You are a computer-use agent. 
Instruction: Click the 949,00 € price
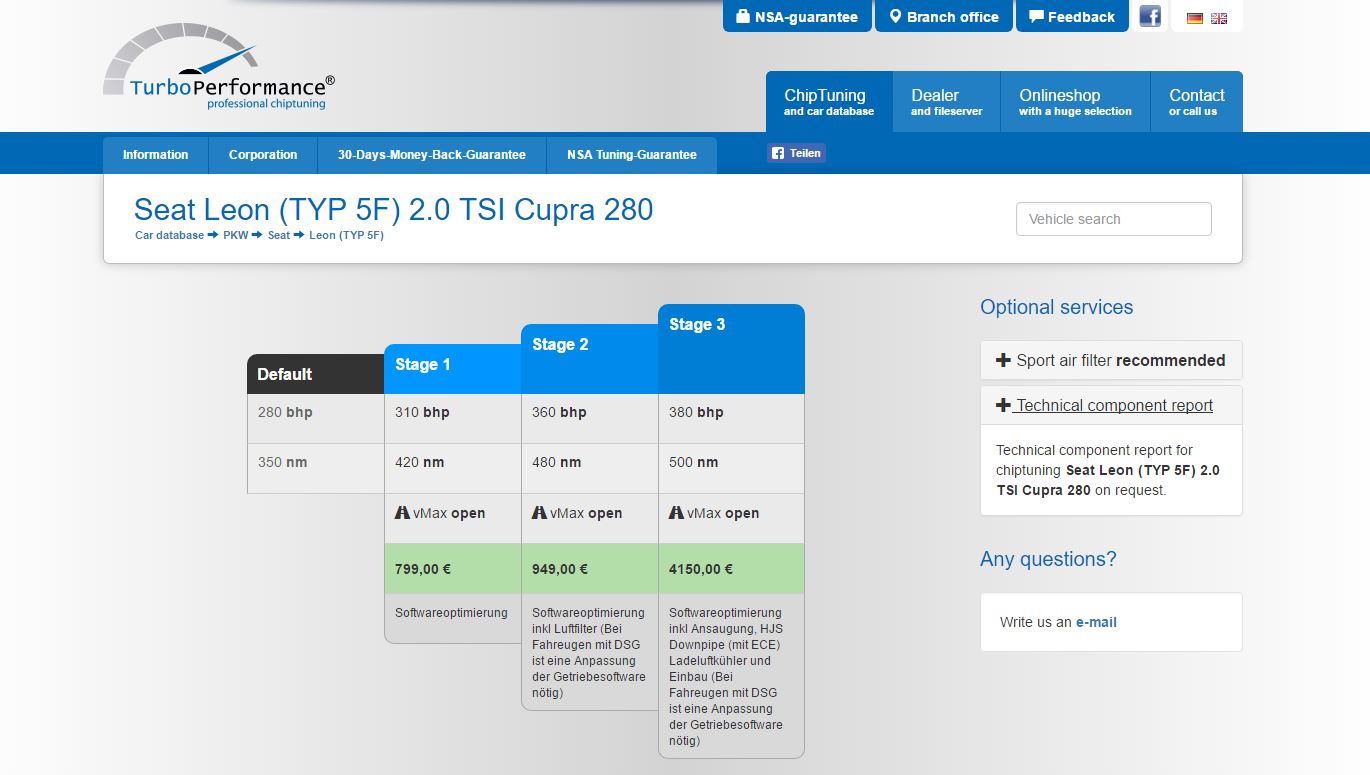tap(560, 569)
